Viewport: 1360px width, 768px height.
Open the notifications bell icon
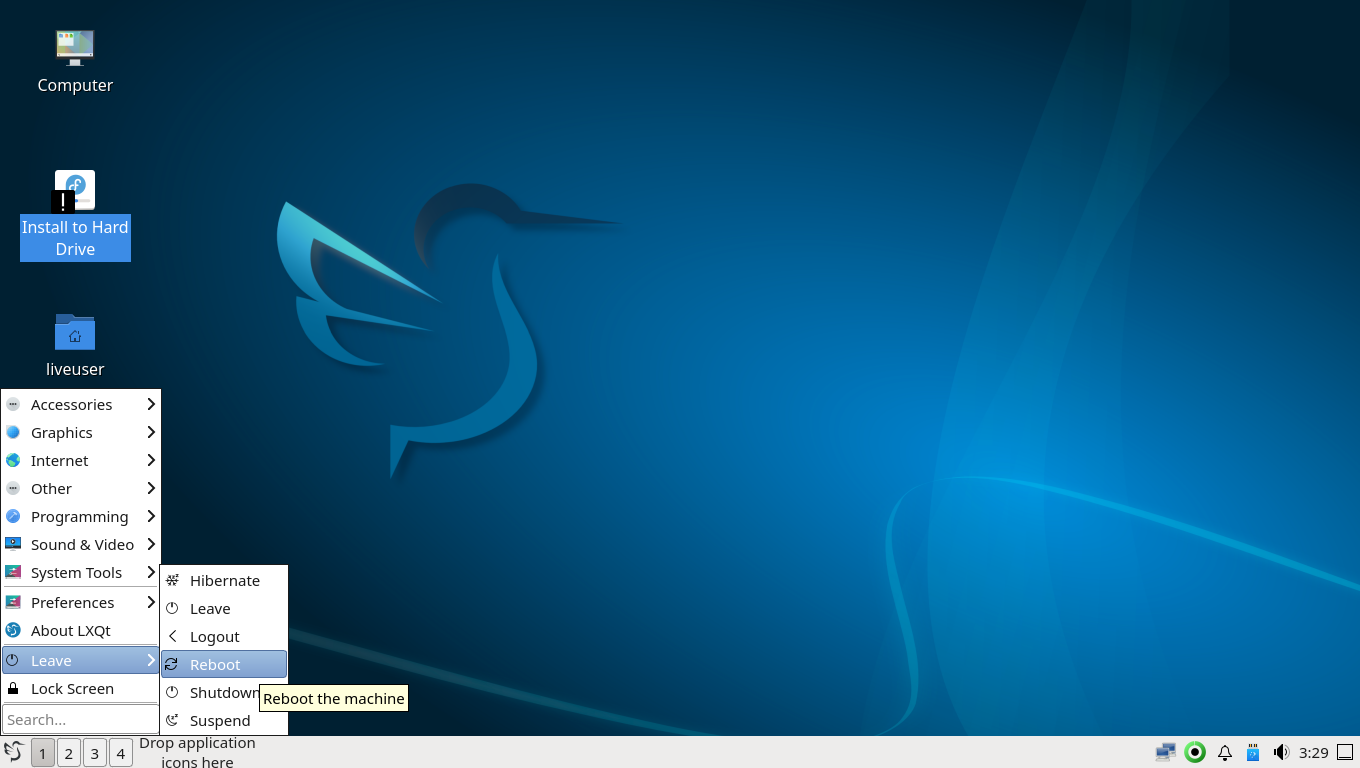point(1224,753)
